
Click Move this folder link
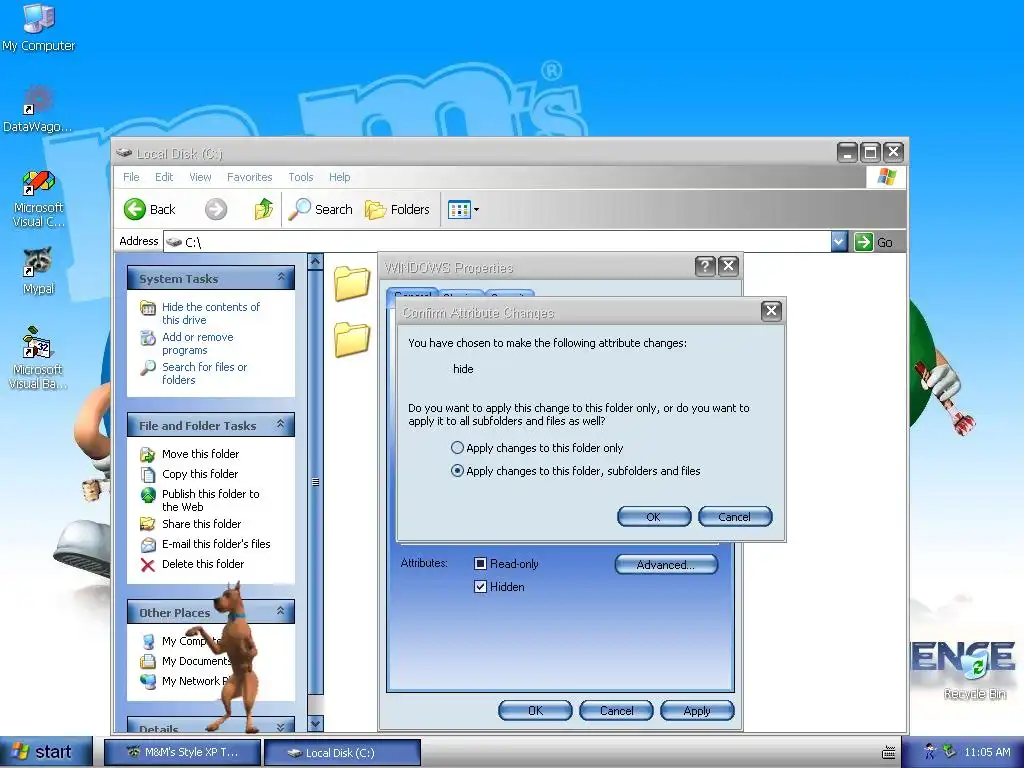click(200, 454)
